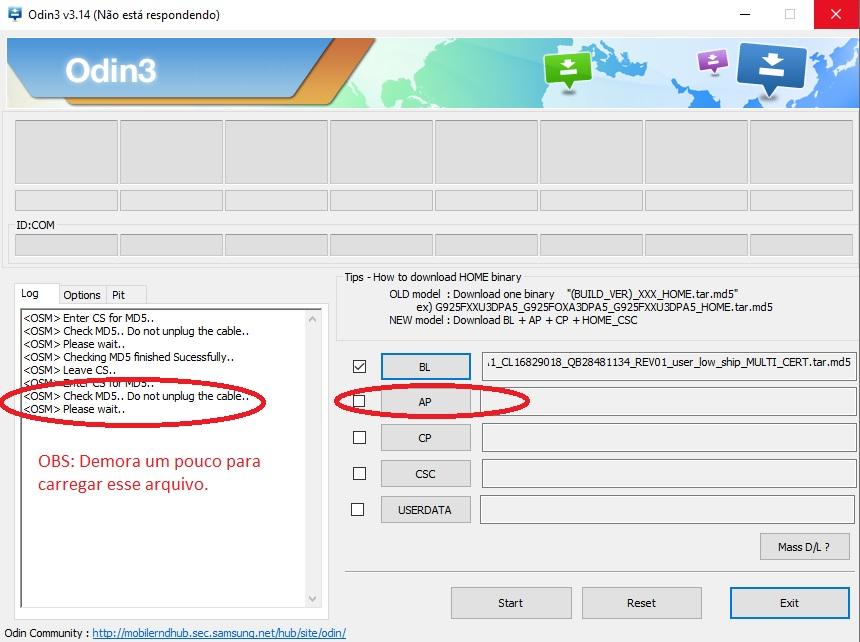Enable the AP file checkbox

359,401
